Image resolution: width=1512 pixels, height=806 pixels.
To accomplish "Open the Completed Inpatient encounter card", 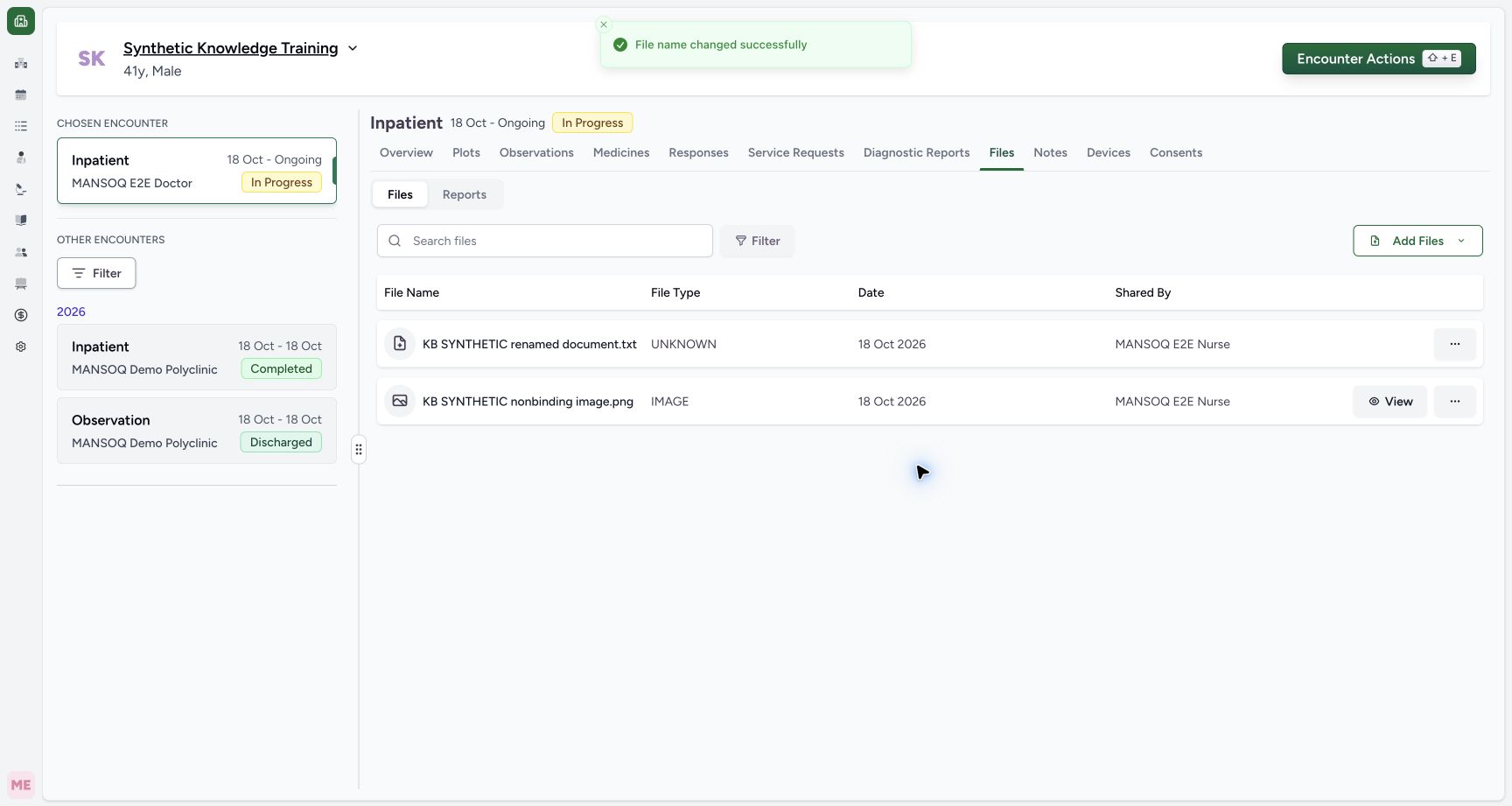I will 197,357.
